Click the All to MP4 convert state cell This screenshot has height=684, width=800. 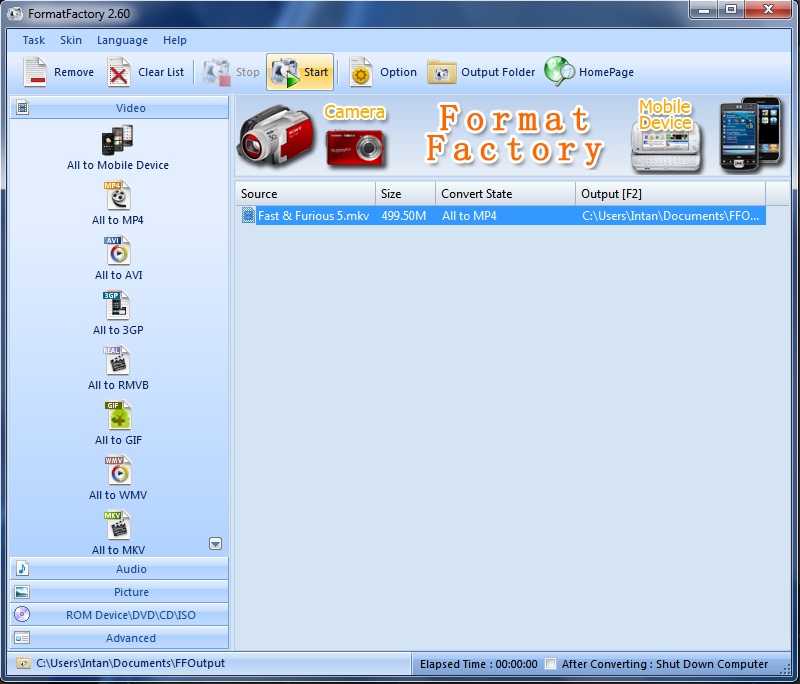[x=469, y=216]
